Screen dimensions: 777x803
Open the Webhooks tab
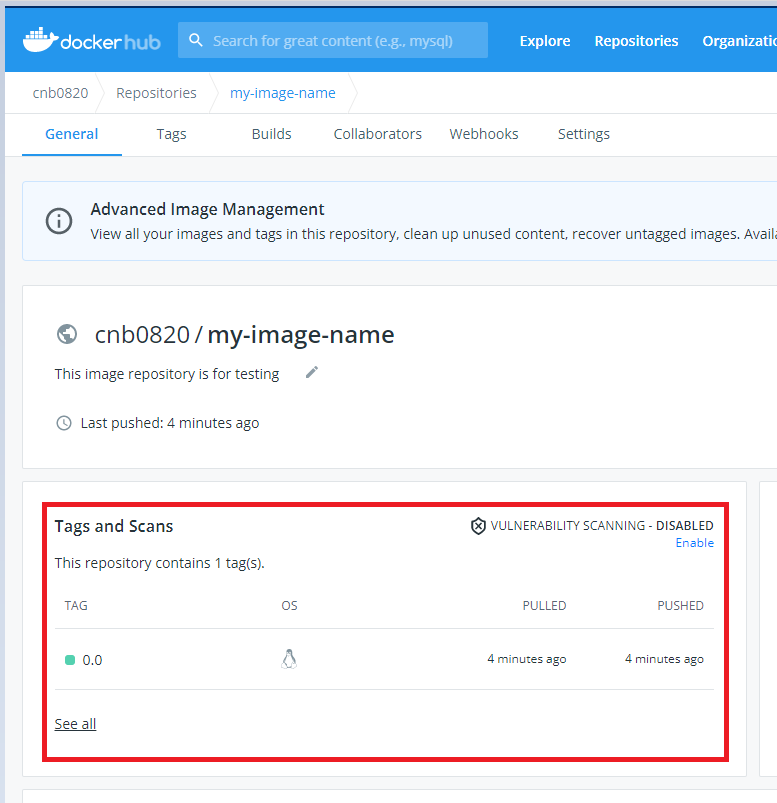[484, 134]
